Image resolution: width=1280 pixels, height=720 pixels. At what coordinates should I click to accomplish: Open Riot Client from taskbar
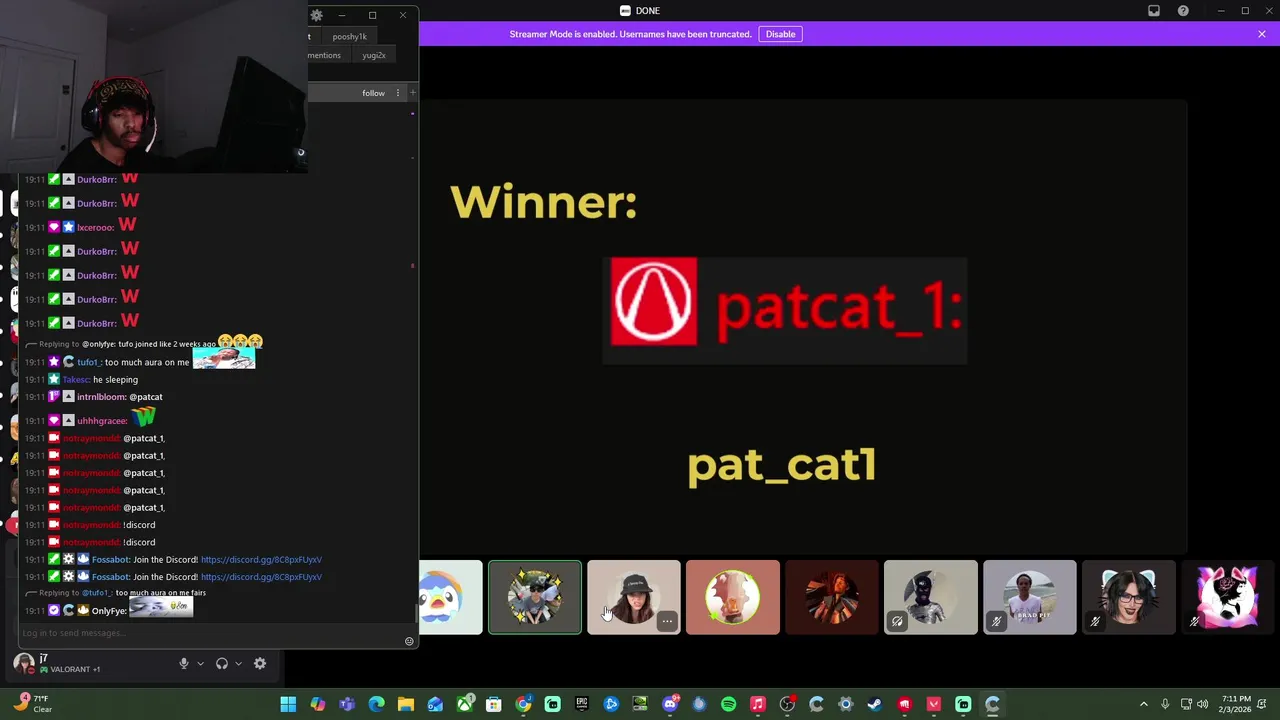(904, 704)
